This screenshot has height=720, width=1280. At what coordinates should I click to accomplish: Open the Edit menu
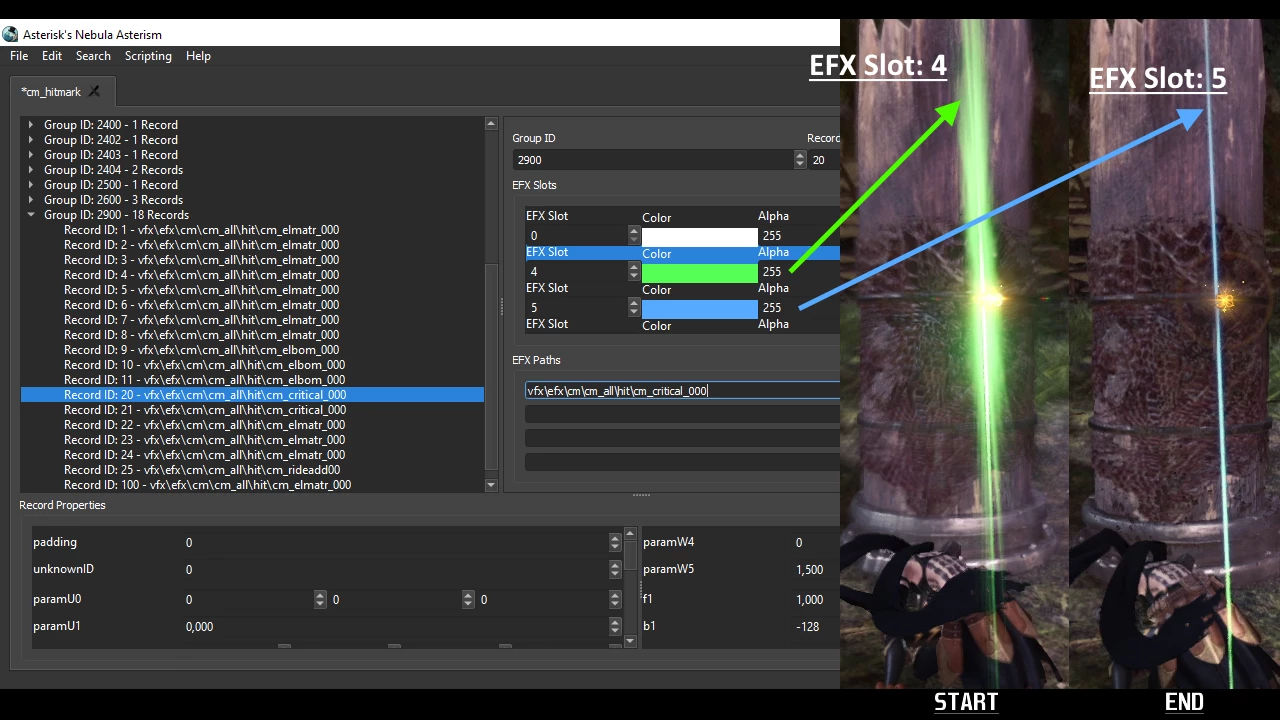(52, 56)
